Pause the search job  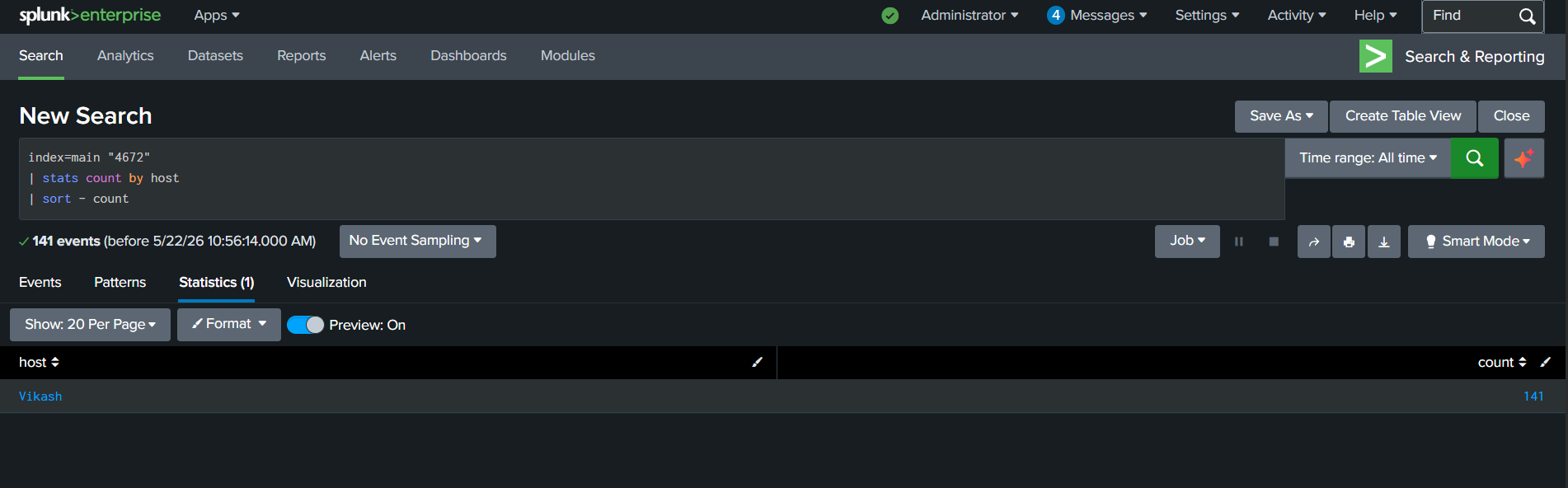pos(1238,242)
